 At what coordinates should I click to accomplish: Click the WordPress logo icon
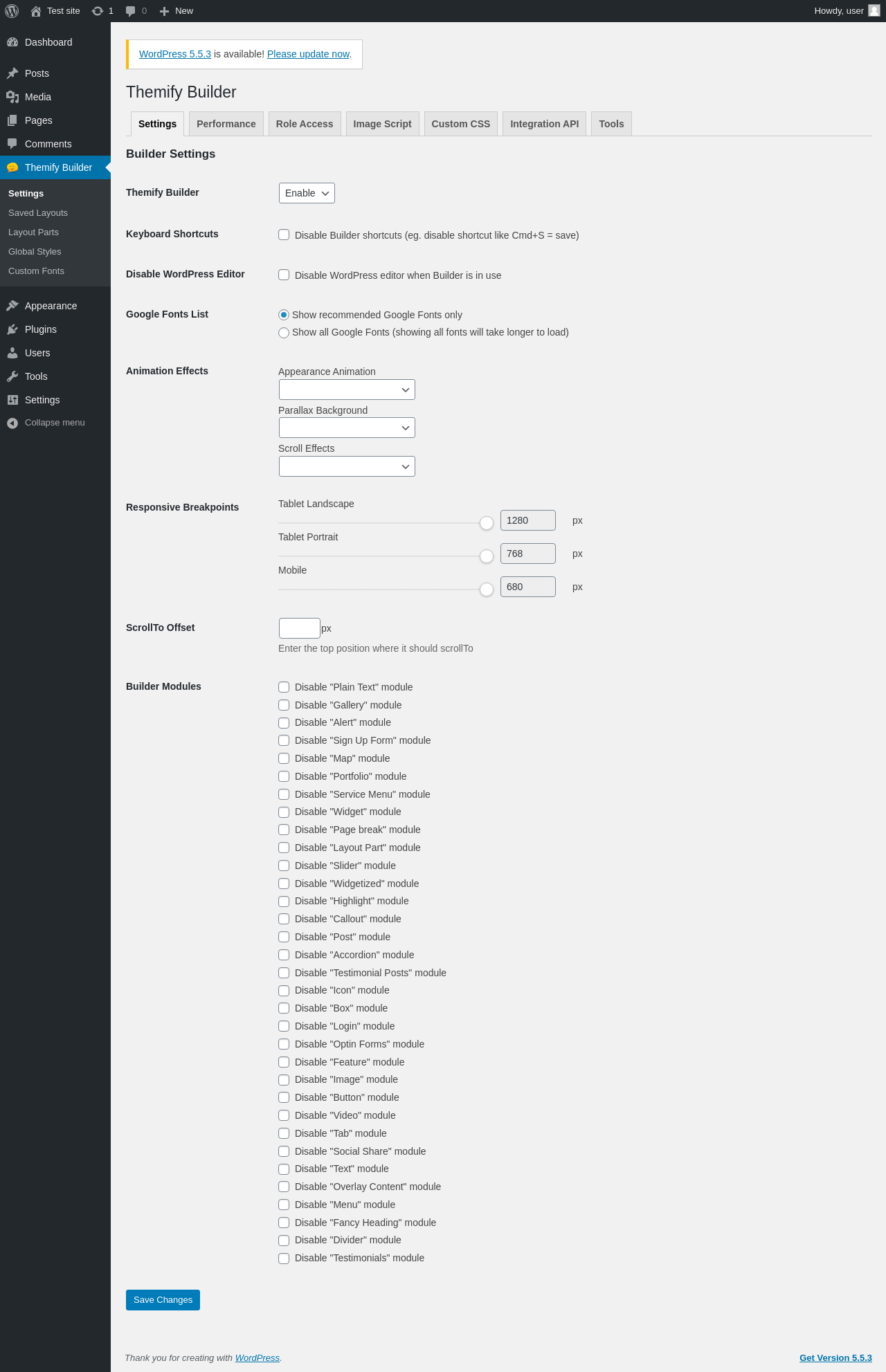coord(12,11)
